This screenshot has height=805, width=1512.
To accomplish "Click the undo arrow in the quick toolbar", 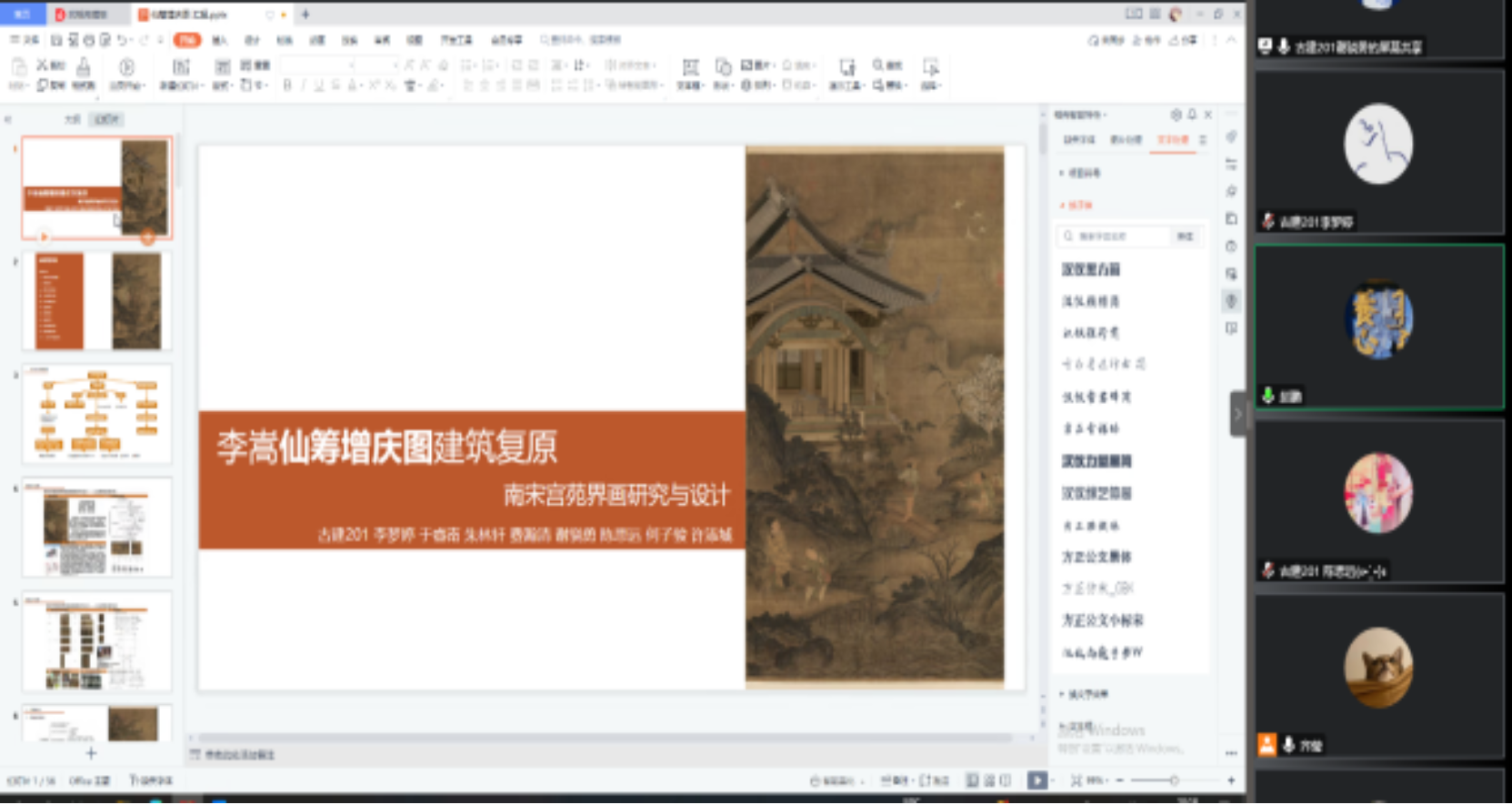I will (122, 40).
